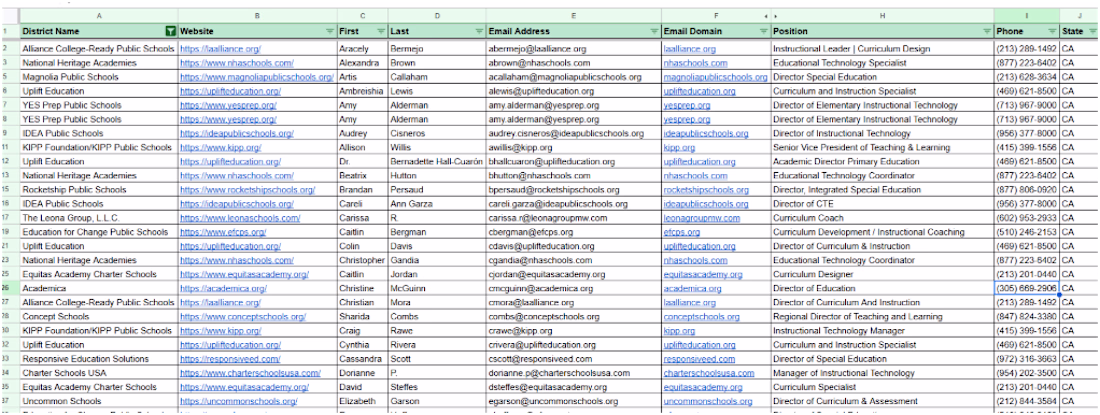
Task: Select cell 'Rocketship Public Schools'
Action: pyautogui.click(x=98, y=190)
